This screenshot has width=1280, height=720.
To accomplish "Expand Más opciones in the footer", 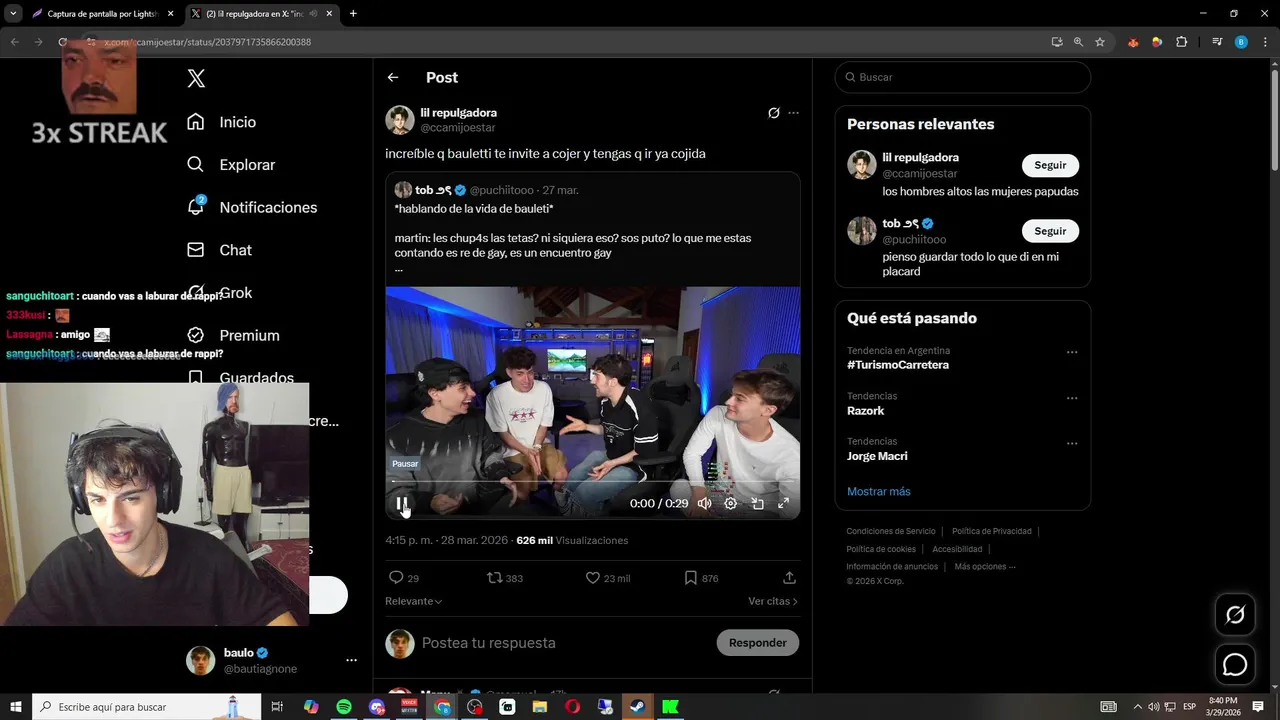I will pyautogui.click(x=985, y=567).
